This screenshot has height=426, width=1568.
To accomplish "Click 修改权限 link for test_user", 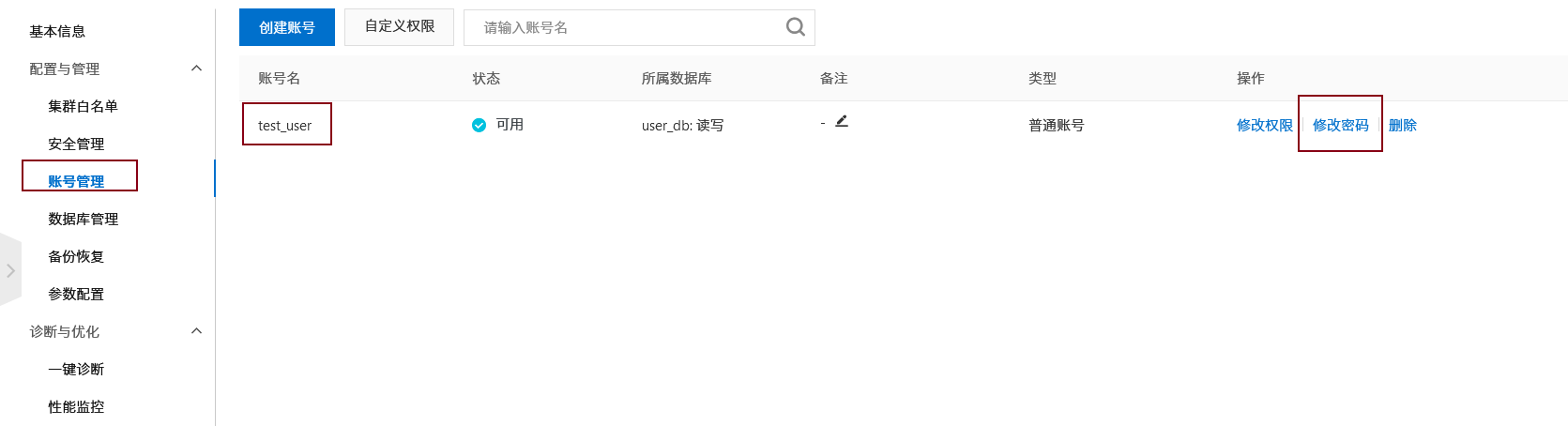I will click(x=1265, y=125).
